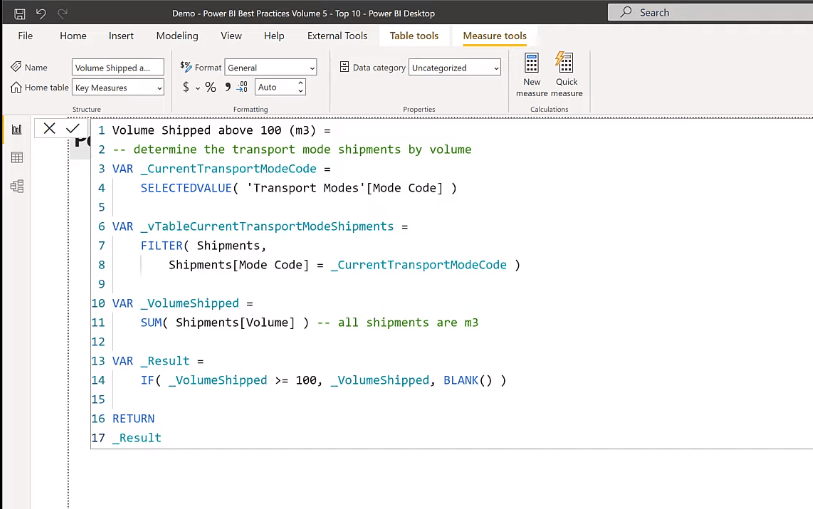Click the measure Name input field
This screenshot has height=509, width=813.
tap(118, 67)
